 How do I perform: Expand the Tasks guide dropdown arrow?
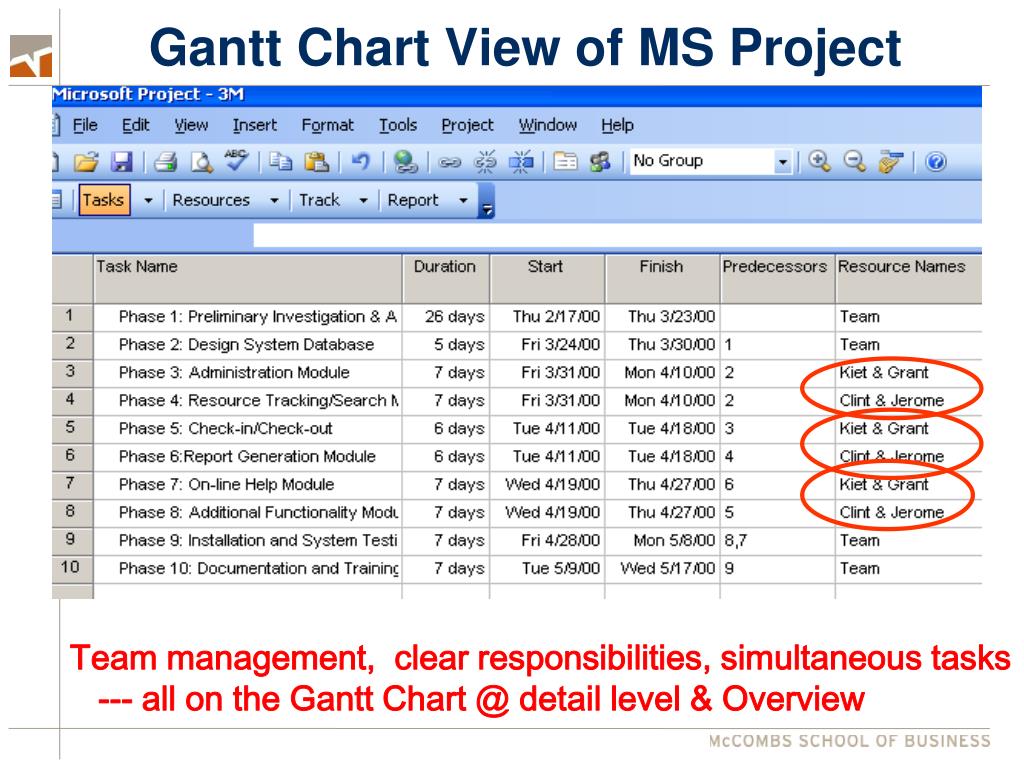pyautogui.click(x=148, y=200)
